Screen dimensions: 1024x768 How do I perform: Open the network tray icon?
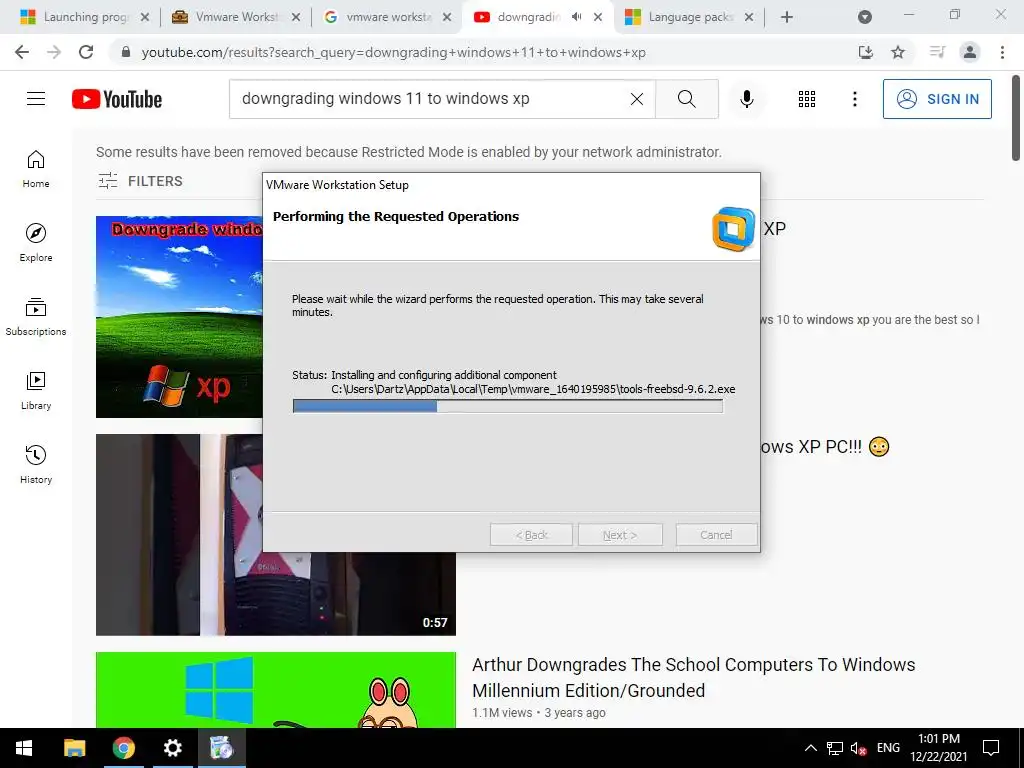[835, 748]
